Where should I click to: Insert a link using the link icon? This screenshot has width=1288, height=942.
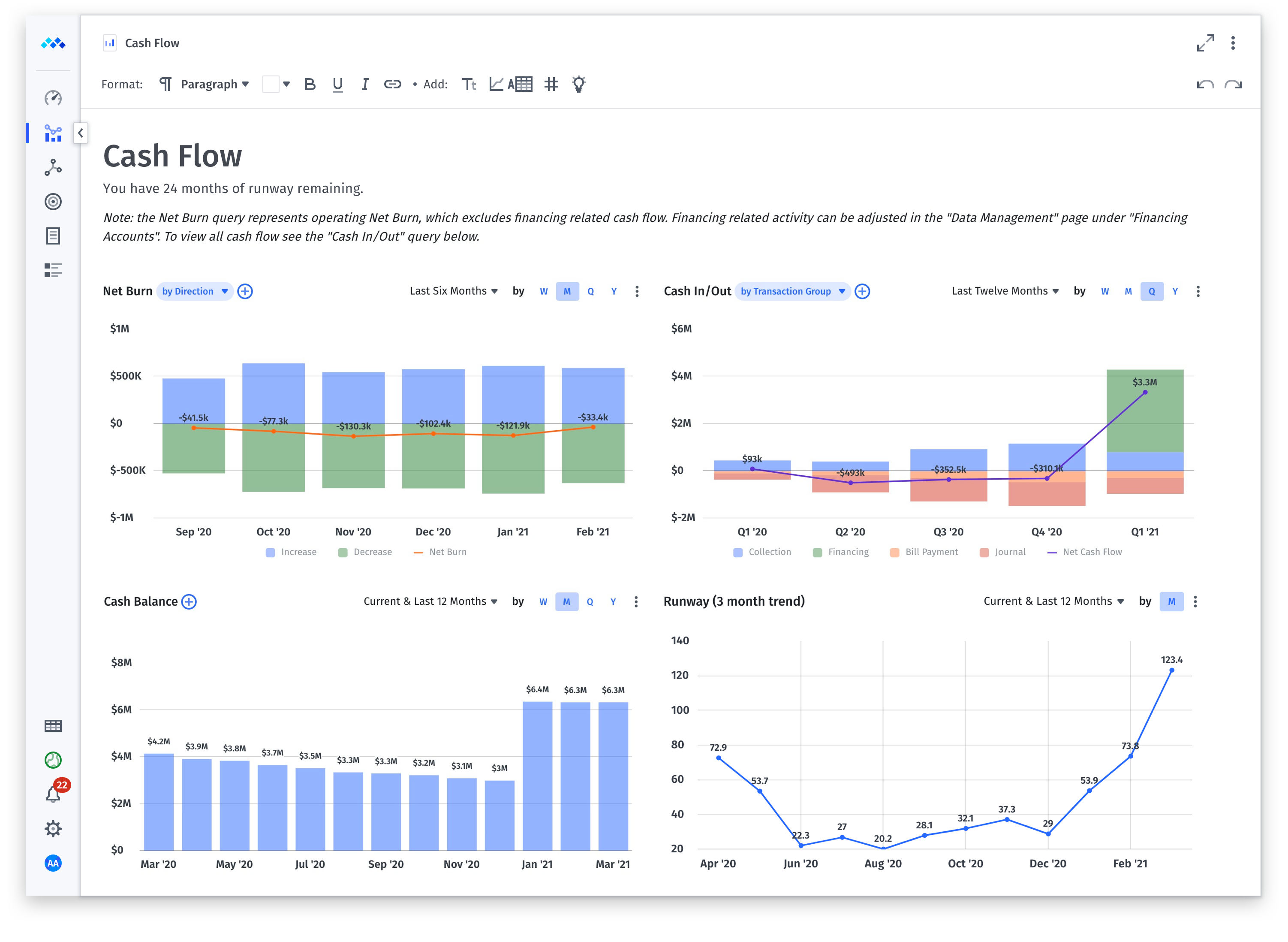tap(392, 85)
